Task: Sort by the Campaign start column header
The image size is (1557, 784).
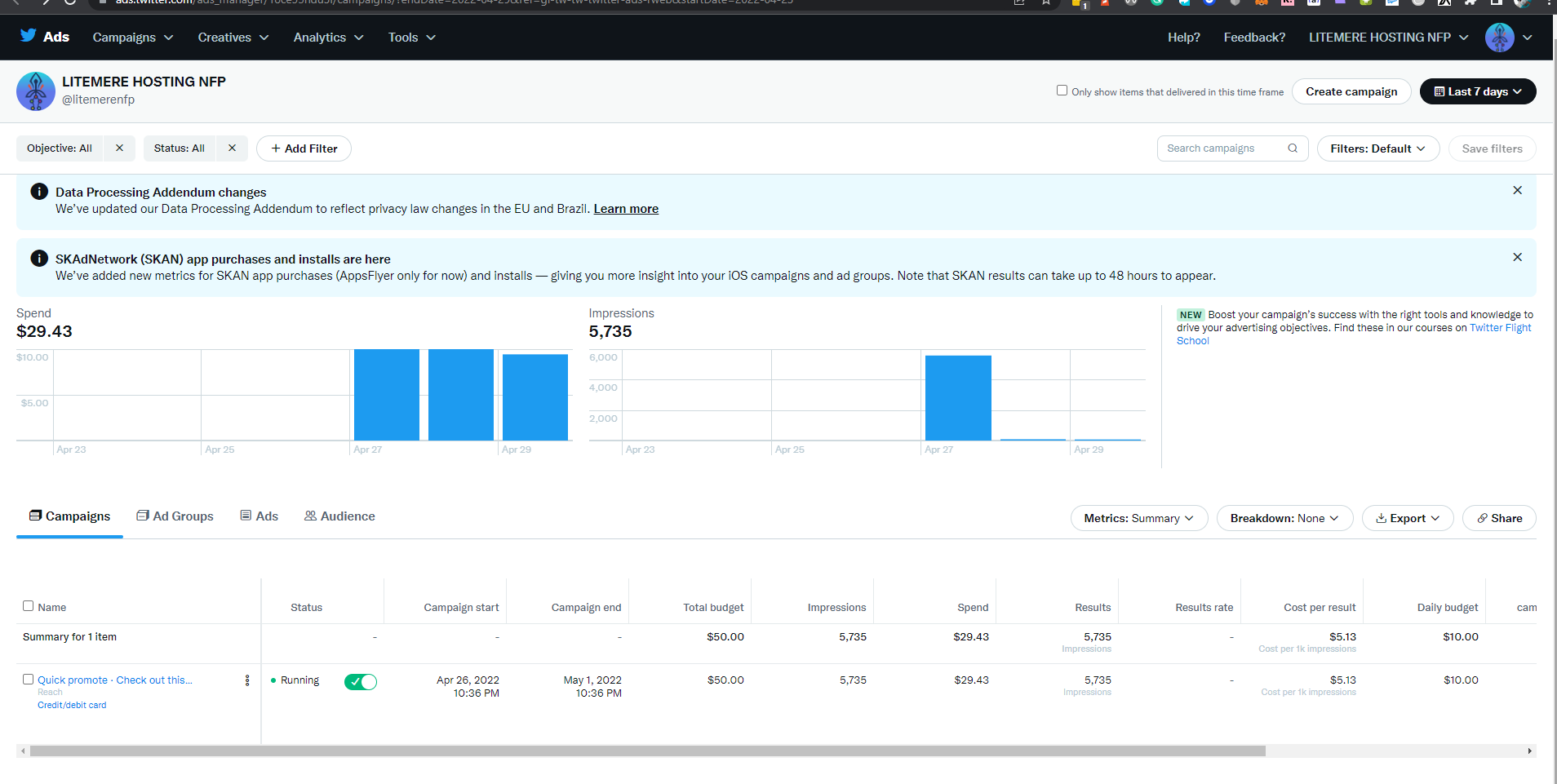Action: point(461,607)
